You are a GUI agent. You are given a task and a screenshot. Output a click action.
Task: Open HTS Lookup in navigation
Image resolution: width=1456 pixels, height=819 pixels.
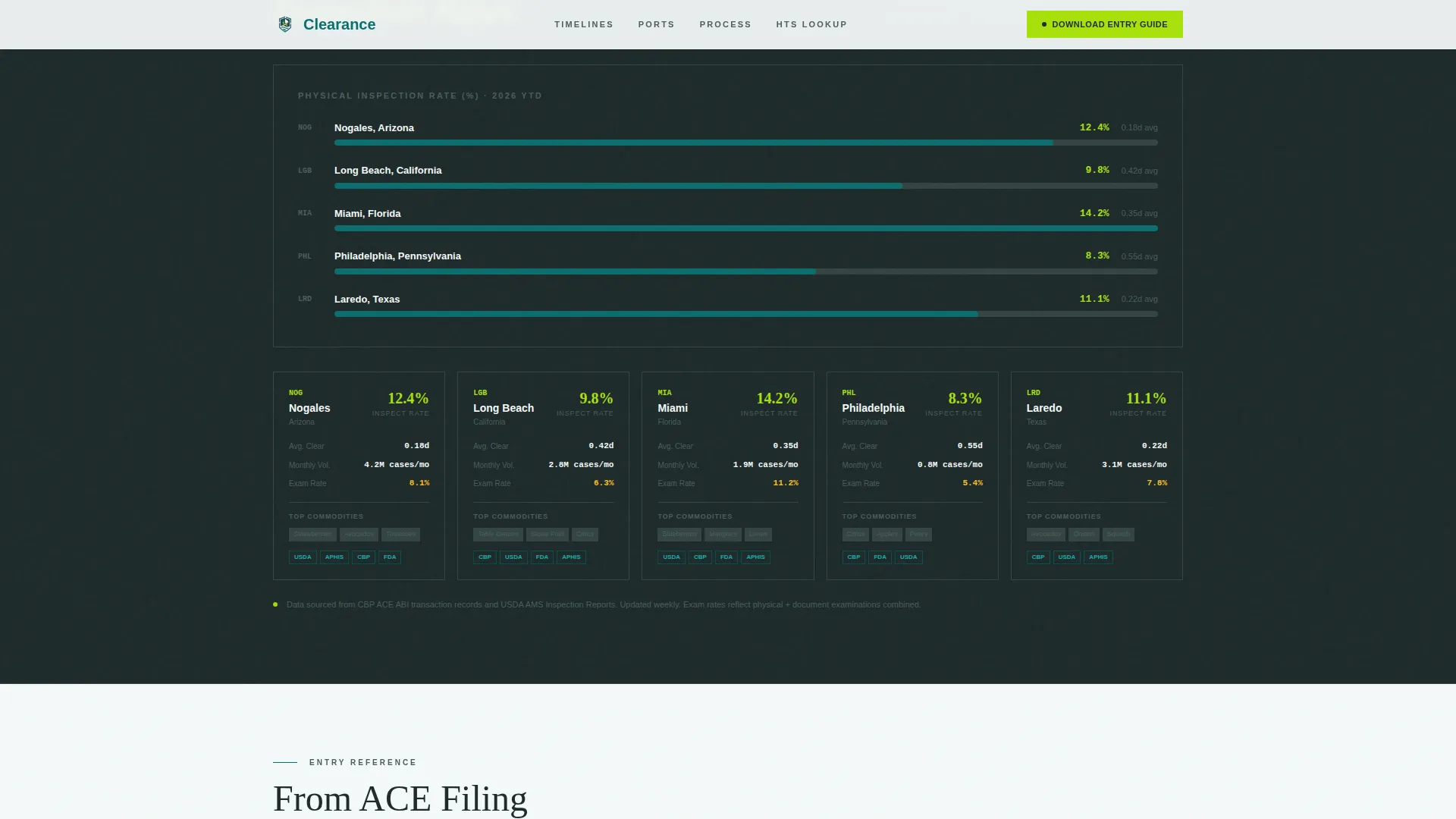coord(811,24)
